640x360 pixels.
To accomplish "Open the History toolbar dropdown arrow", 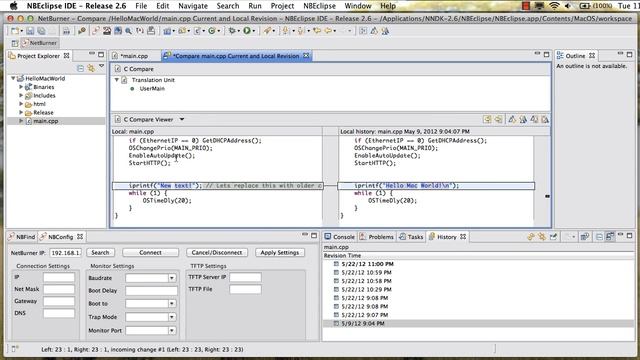I will 573,237.
